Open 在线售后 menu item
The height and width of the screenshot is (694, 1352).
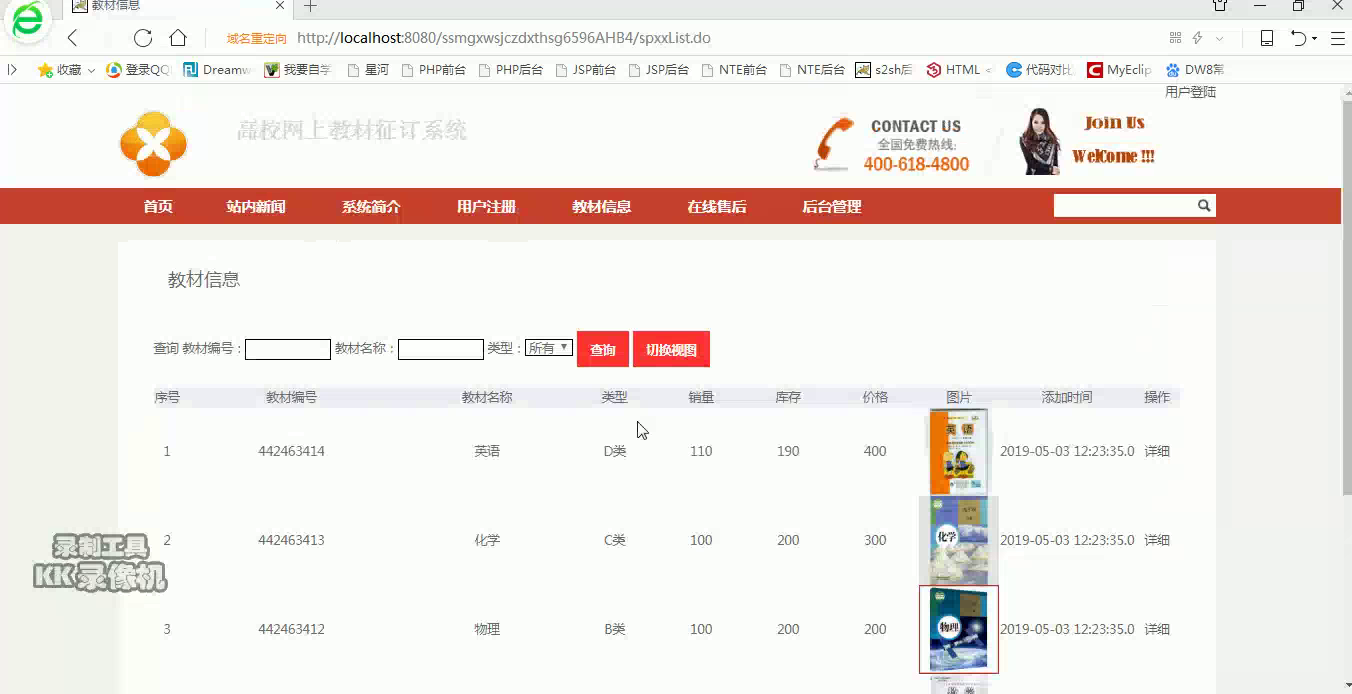point(716,207)
